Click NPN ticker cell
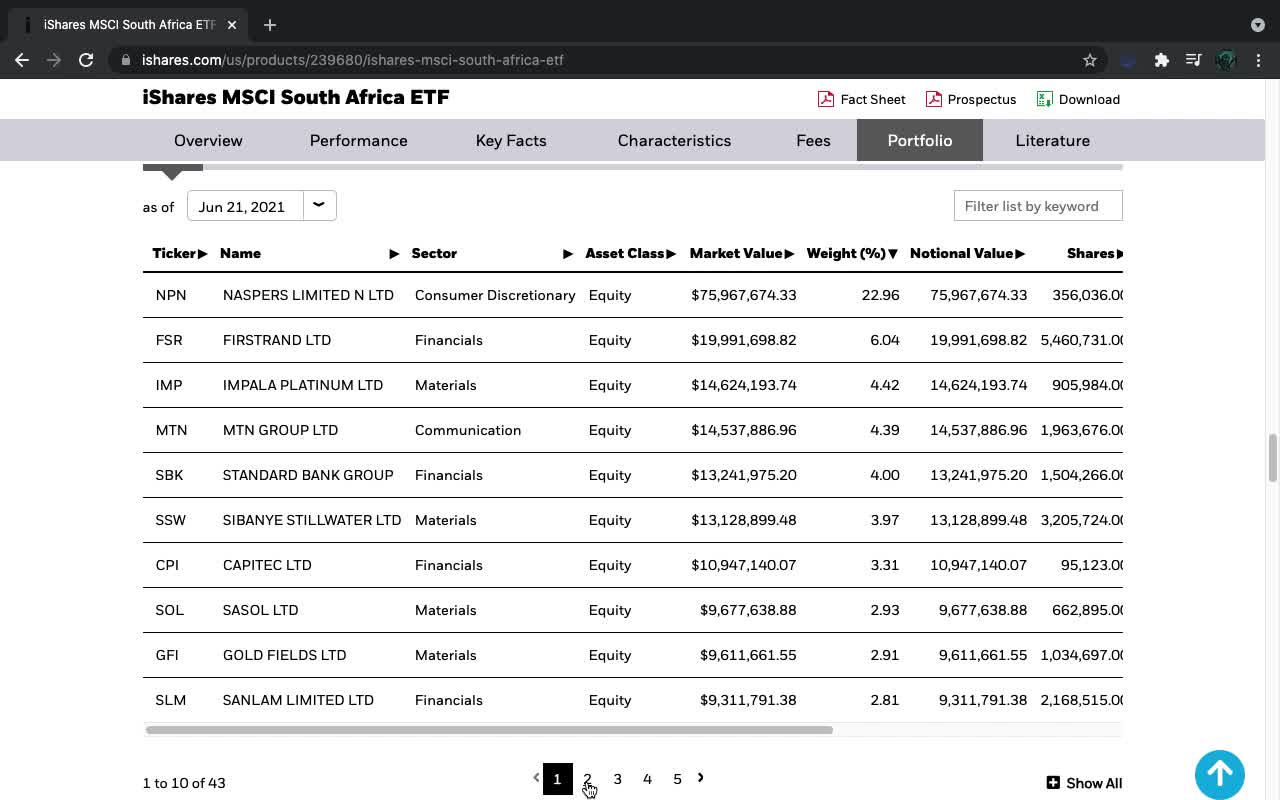Screen dimensions: 1280x800 click(x=171, y=295)
